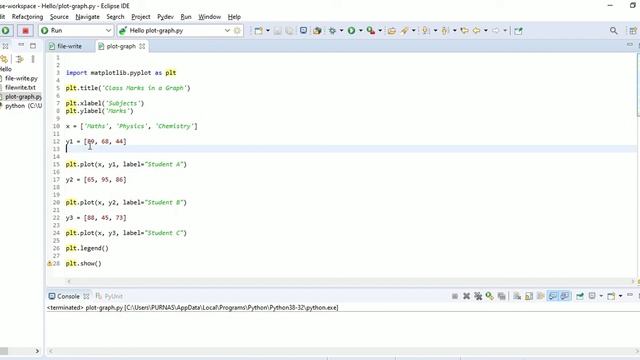640x360 pixels.
Task: Open the Pydev menu
Action: (x=165, y=17)
